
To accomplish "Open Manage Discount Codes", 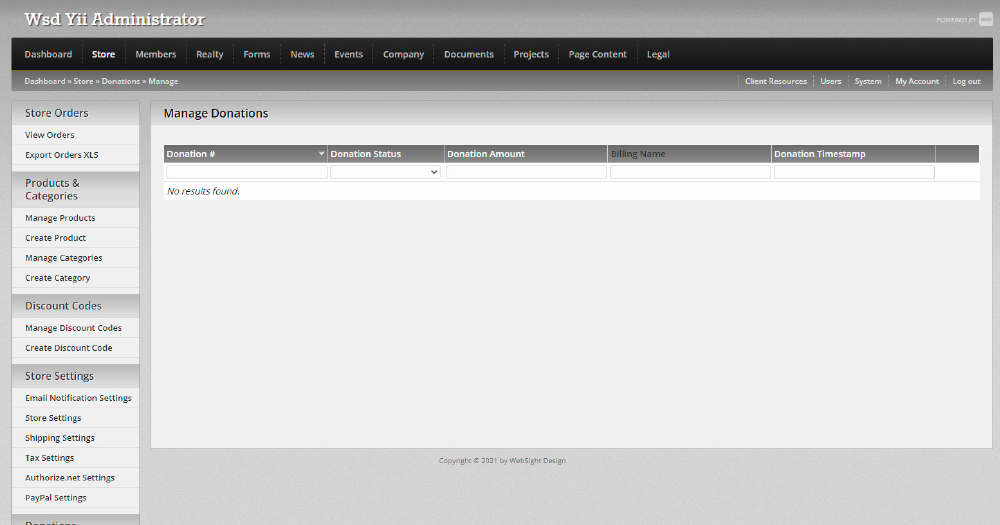I will tap(73, 327).
